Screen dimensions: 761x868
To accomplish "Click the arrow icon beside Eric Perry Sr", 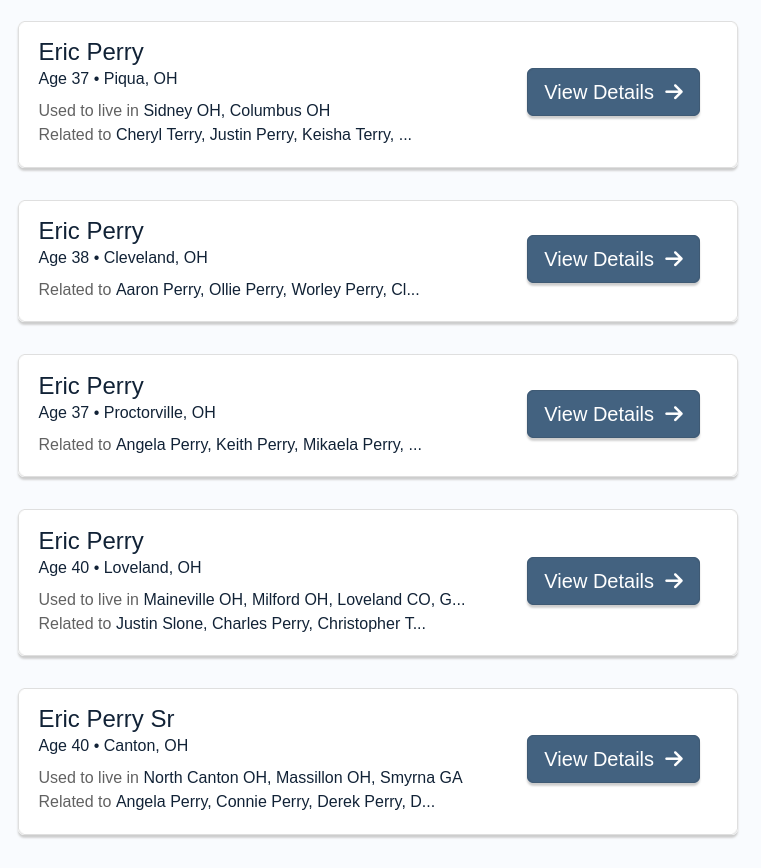I will pyautogui.click(x=674, y=759).
